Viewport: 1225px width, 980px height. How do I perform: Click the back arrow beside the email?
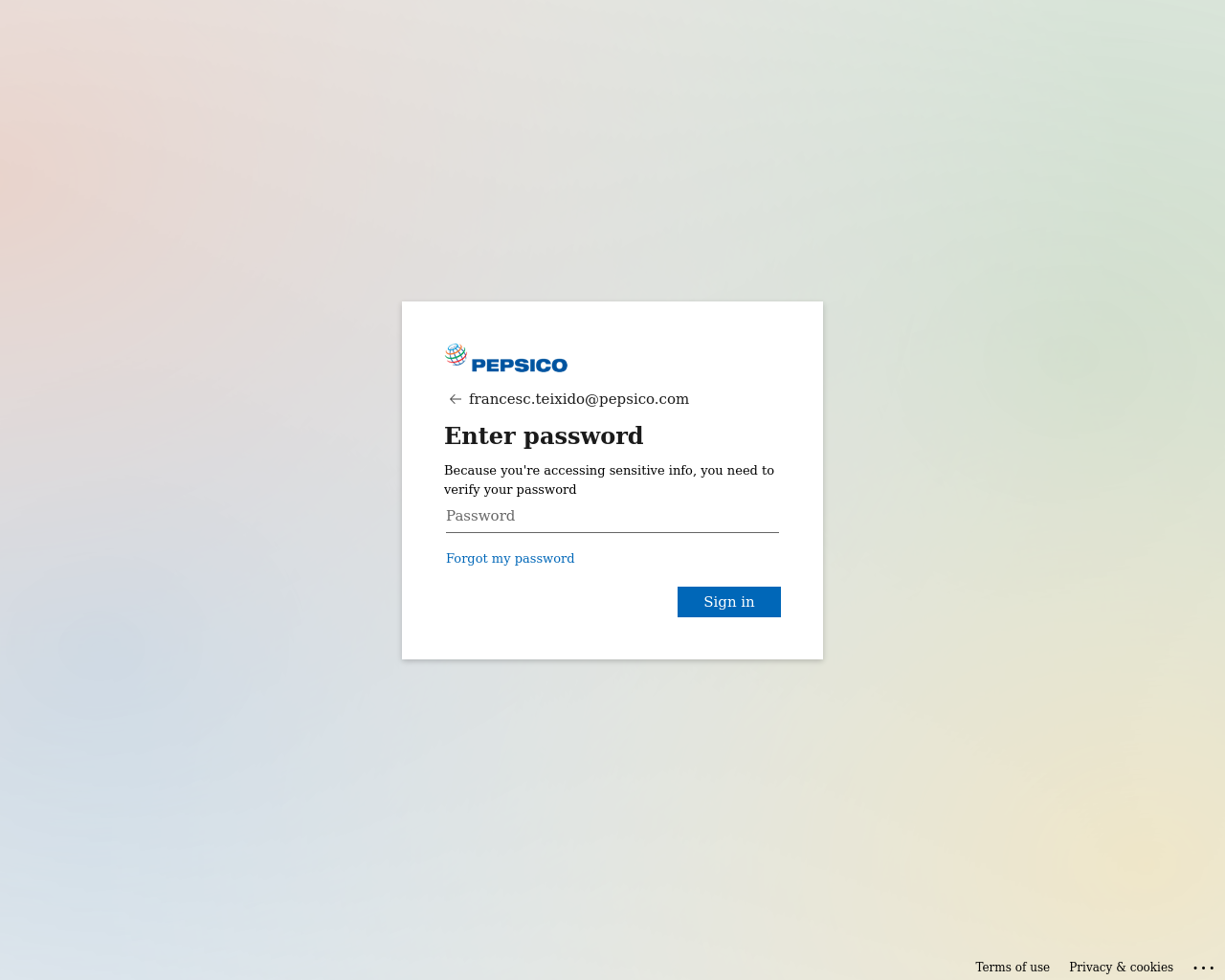456,399
